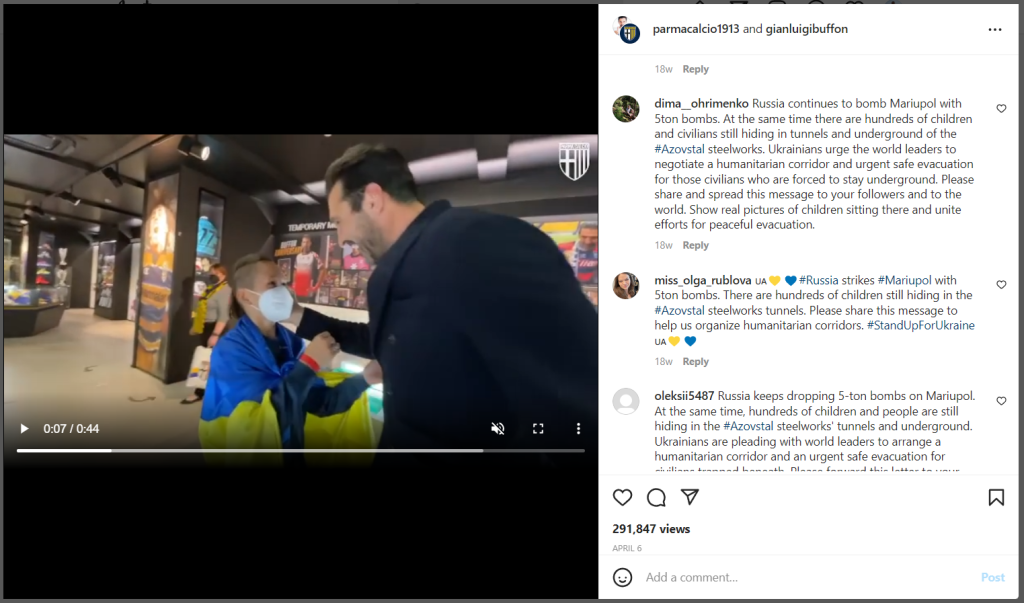Screen dimensions: 1024x603
Task: Open the emoji picker in the comment box
Action: click(622, 577)
